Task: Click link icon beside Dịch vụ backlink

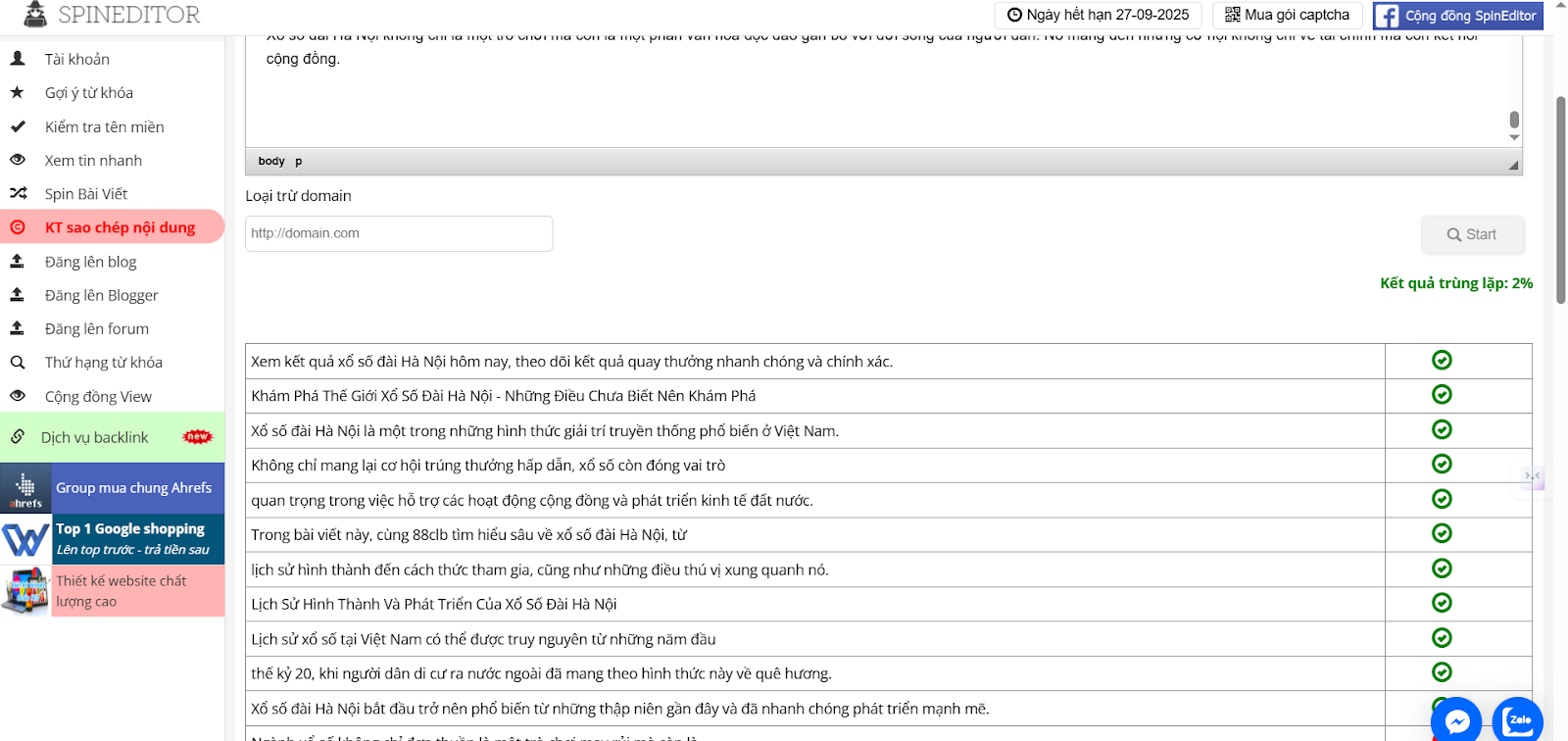Action: [18, 437]
